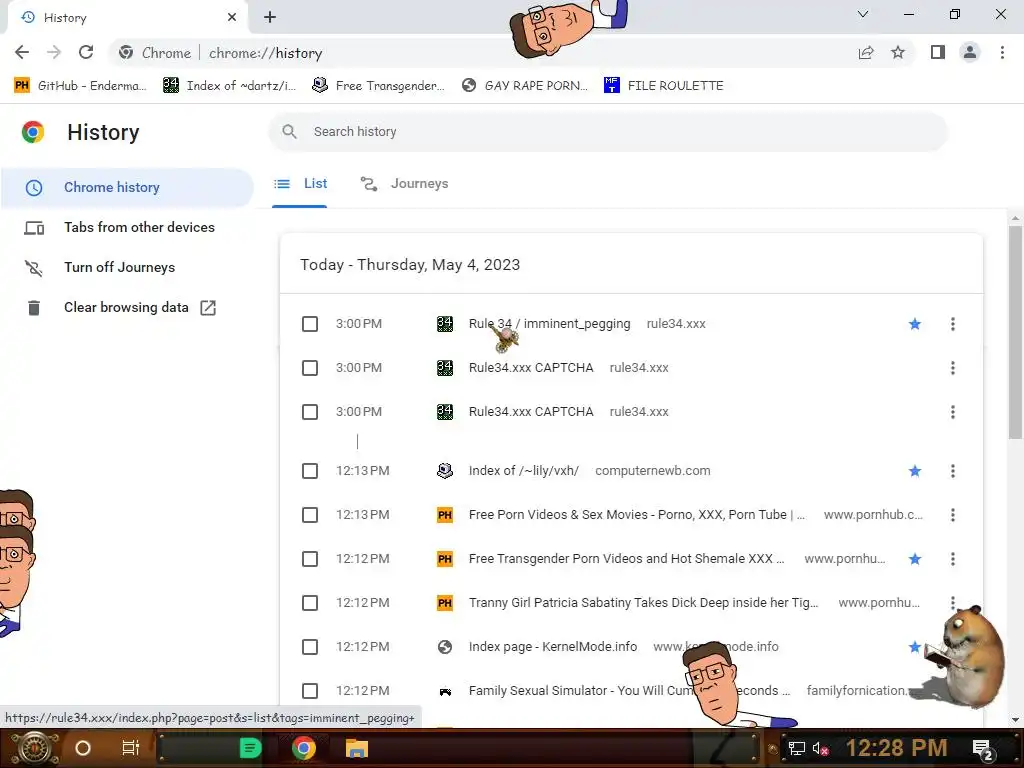Click the blue star on Free Transgender row
This screenshot has height=768, width=1024.
(915, 559)
